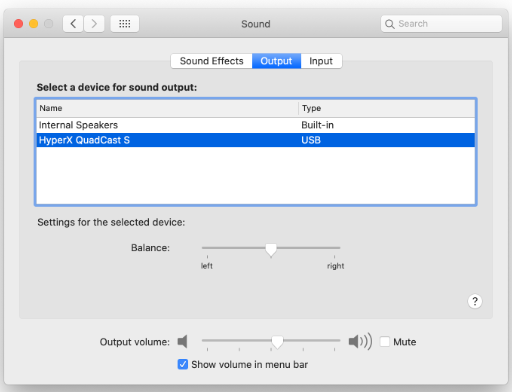This screenshot has width=512, height=392.
Task: Click the loud volume speaker icon
Action: [x=360, y=342]
